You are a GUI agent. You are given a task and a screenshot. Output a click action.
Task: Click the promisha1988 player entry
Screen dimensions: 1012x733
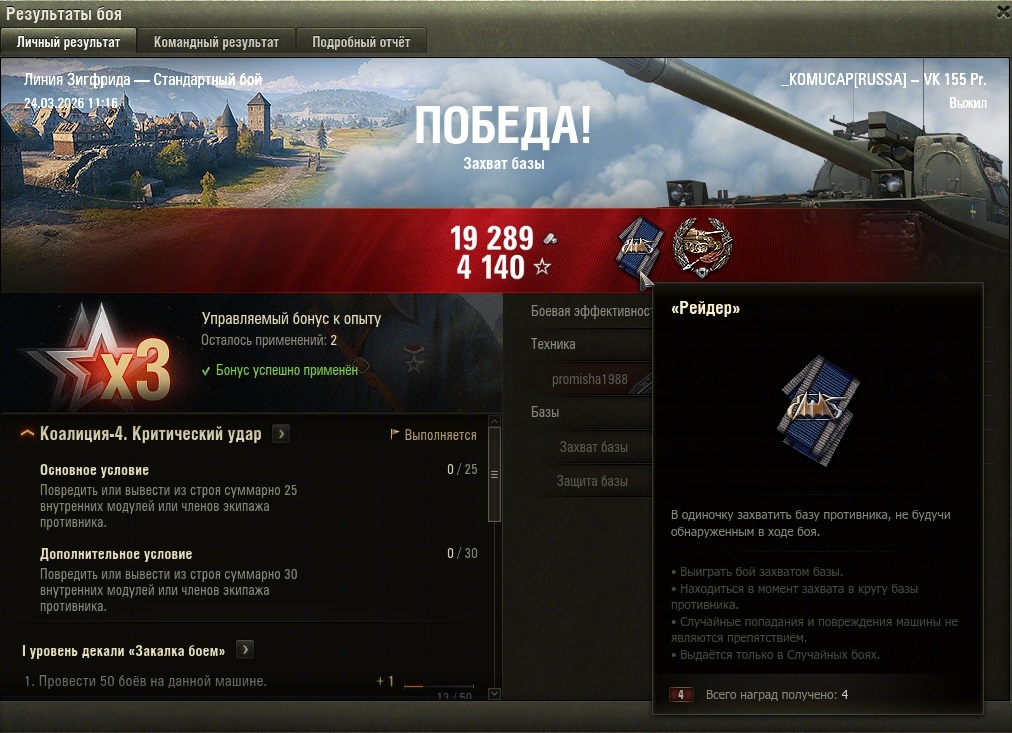click(589, 379)
